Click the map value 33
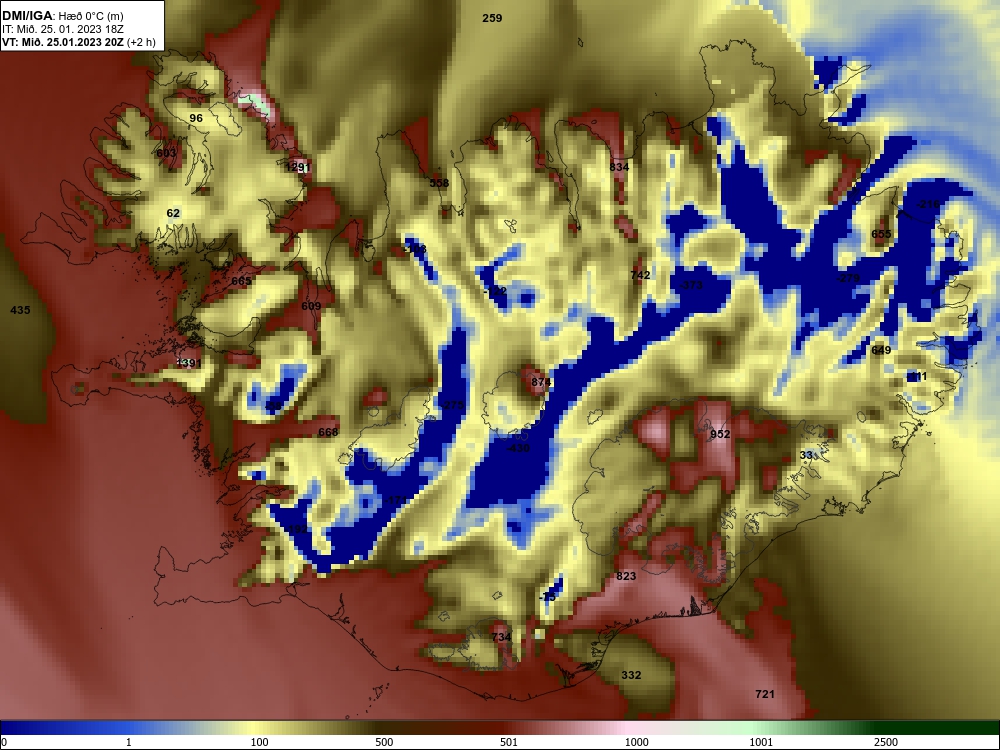This screenshot has width=1000, height=750. pos(807,455)
